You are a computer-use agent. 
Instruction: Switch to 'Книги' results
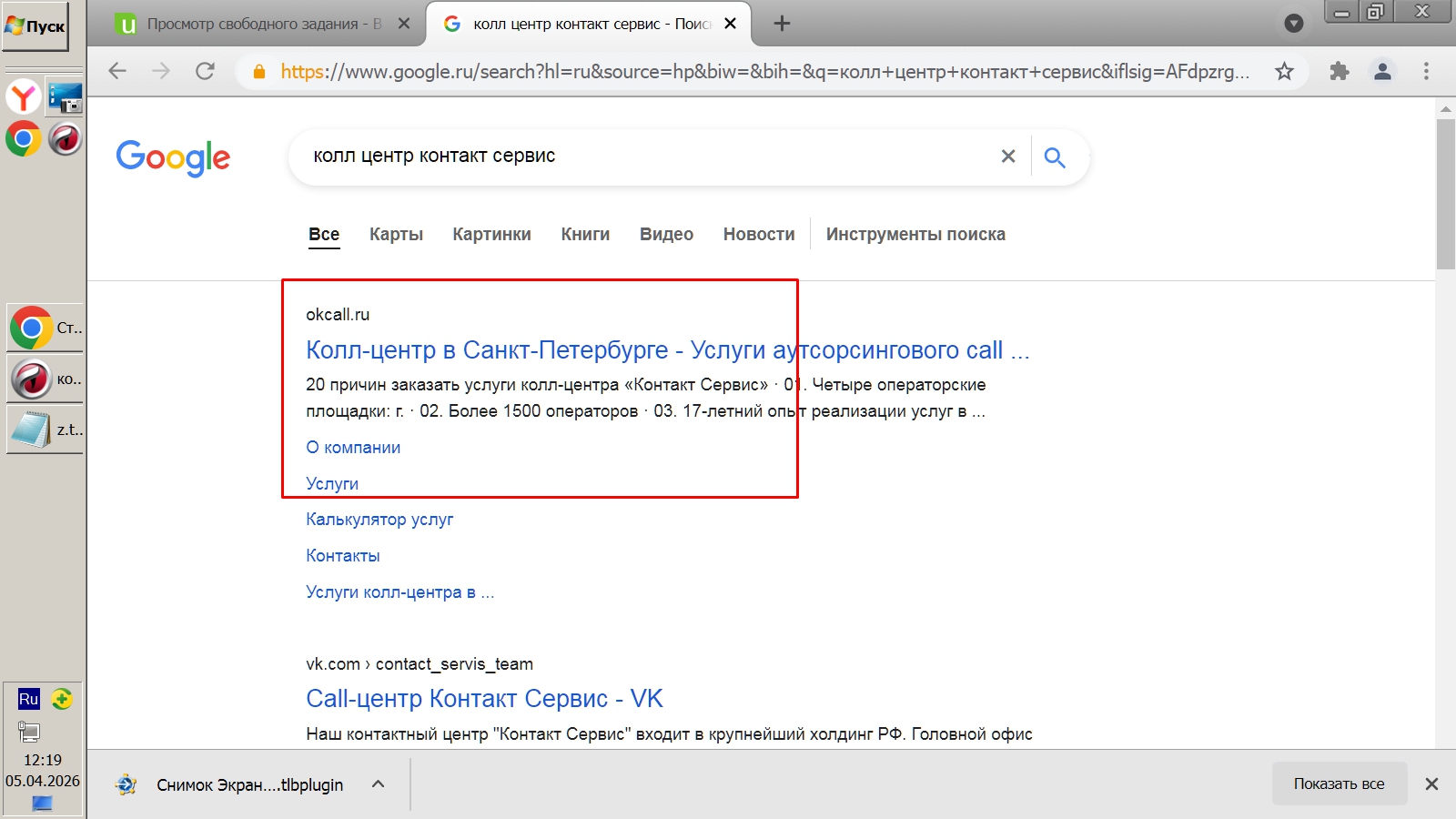585,235
